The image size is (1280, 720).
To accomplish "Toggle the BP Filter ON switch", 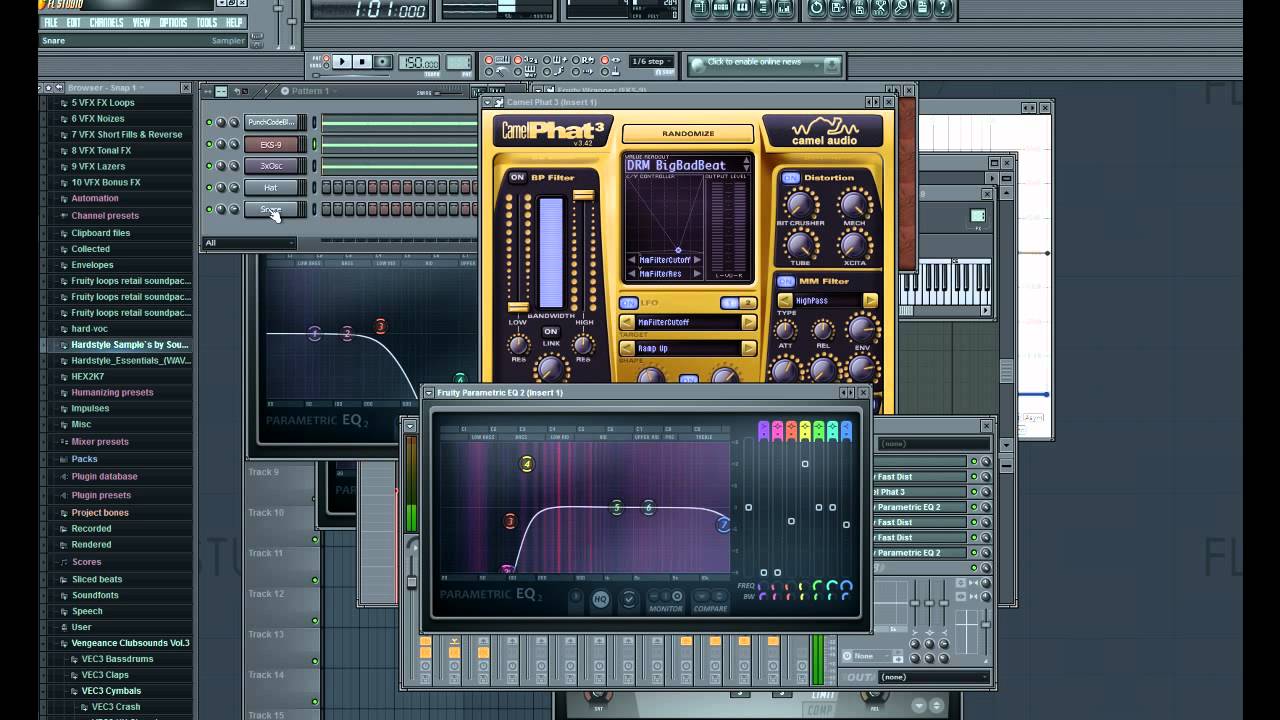I will [x=517, y=177].
